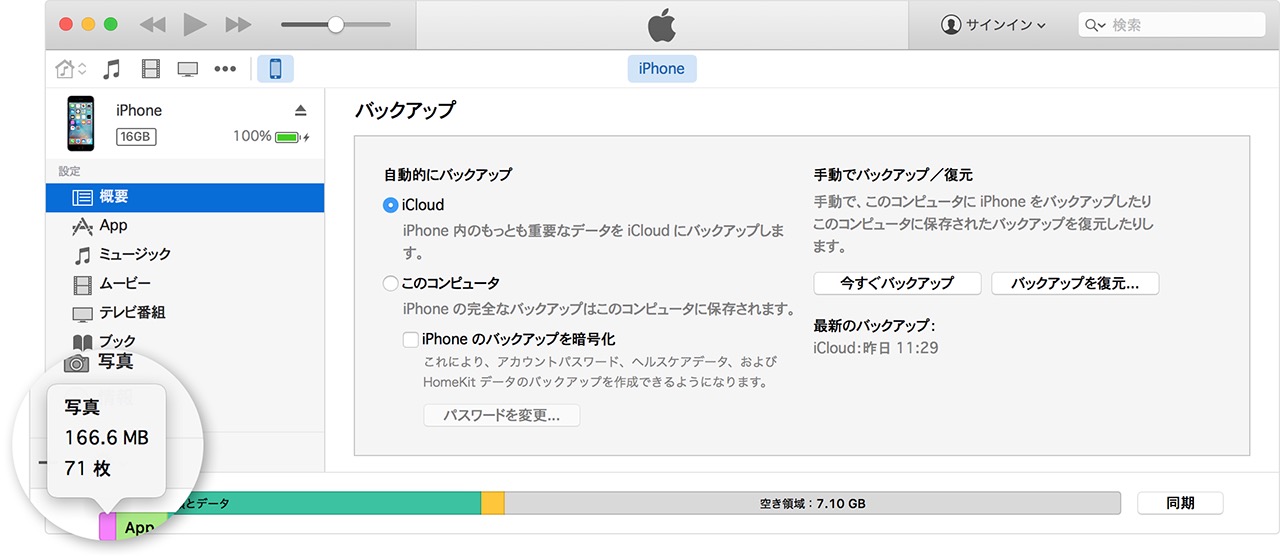Eject the iPhone using the eject icon
Image resolution: width=1280 pixels, height=556 pixels.
pyautogui.click(x=301, y=110)
